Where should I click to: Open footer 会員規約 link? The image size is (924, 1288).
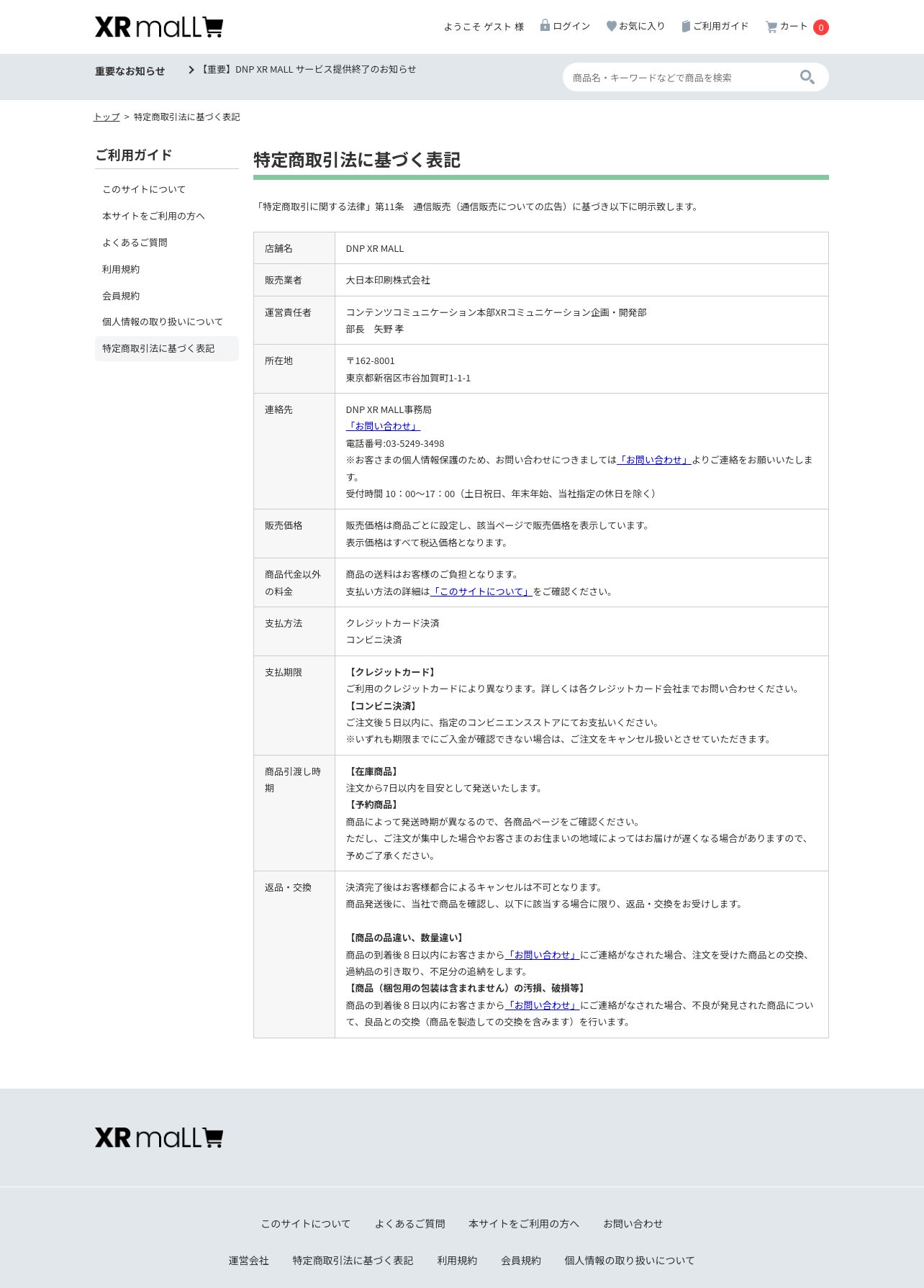(521, 1260)
